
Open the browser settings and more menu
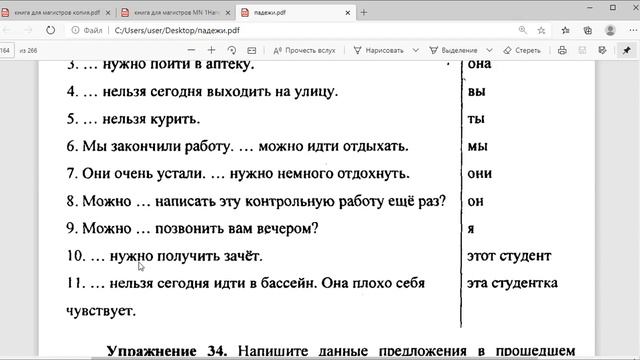(x=633, y=30)
